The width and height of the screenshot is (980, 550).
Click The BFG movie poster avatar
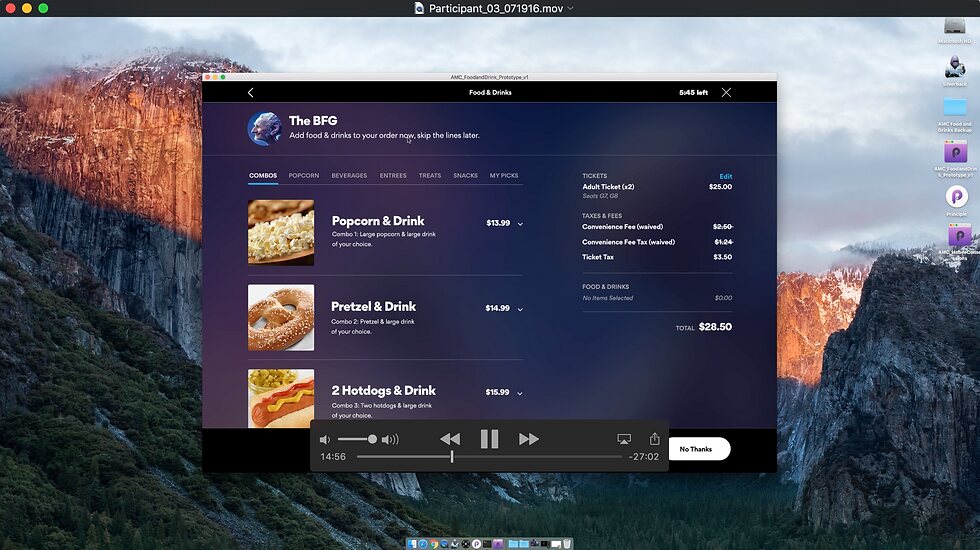click(264, 128)
